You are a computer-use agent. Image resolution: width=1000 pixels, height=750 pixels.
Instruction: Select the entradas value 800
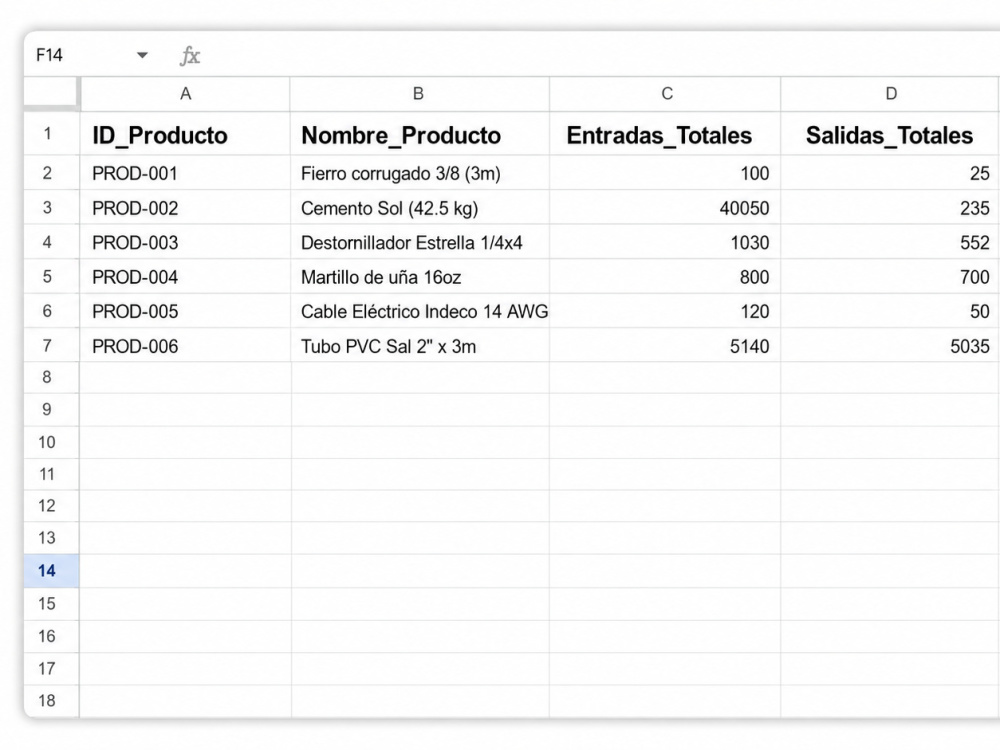665,276
